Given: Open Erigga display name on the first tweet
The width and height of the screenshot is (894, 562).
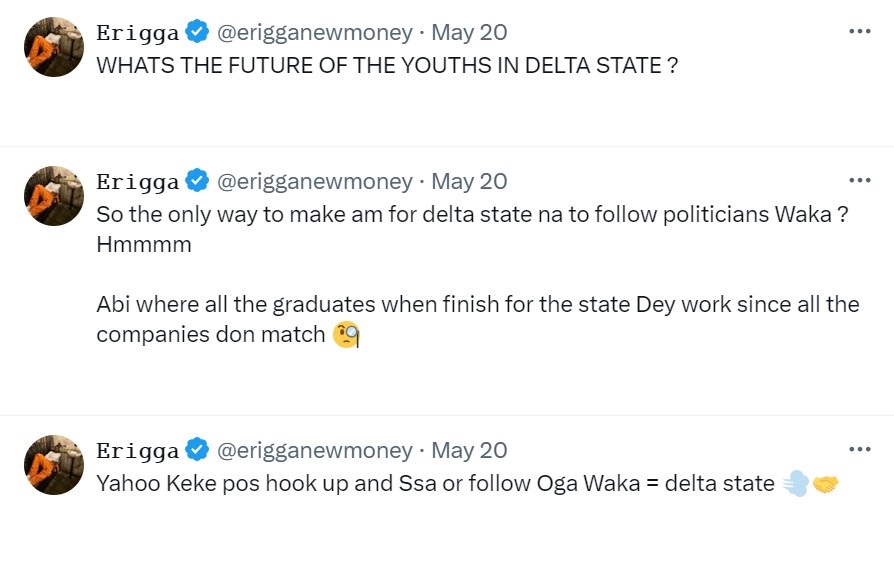Looking at the screenshot, I should click(x=137, y=33).
